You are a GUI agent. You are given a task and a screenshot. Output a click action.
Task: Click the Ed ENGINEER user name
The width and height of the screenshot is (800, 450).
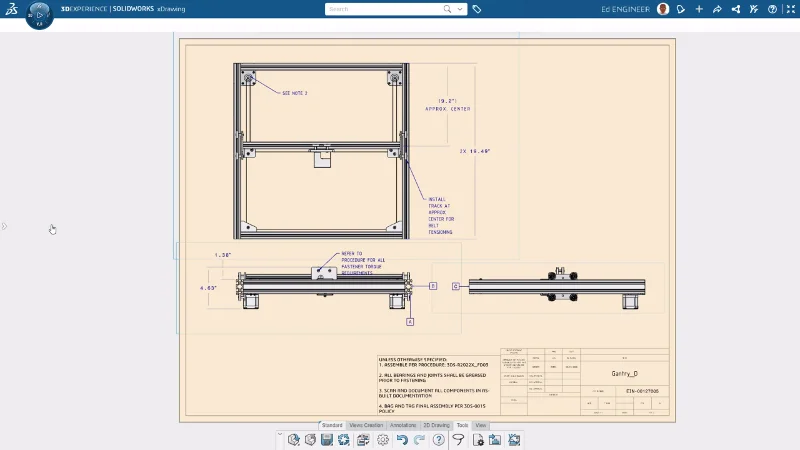(x=626, y=9)
